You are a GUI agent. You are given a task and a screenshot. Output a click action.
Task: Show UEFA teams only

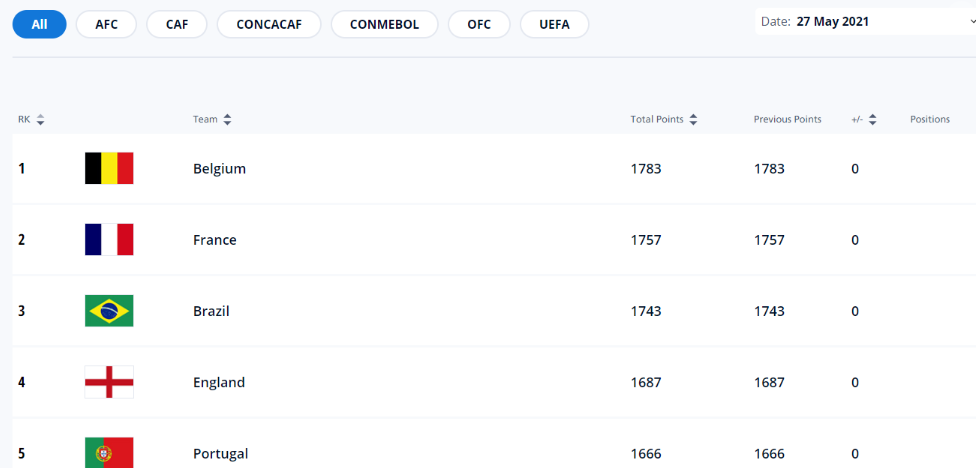(x=554, y=24)
